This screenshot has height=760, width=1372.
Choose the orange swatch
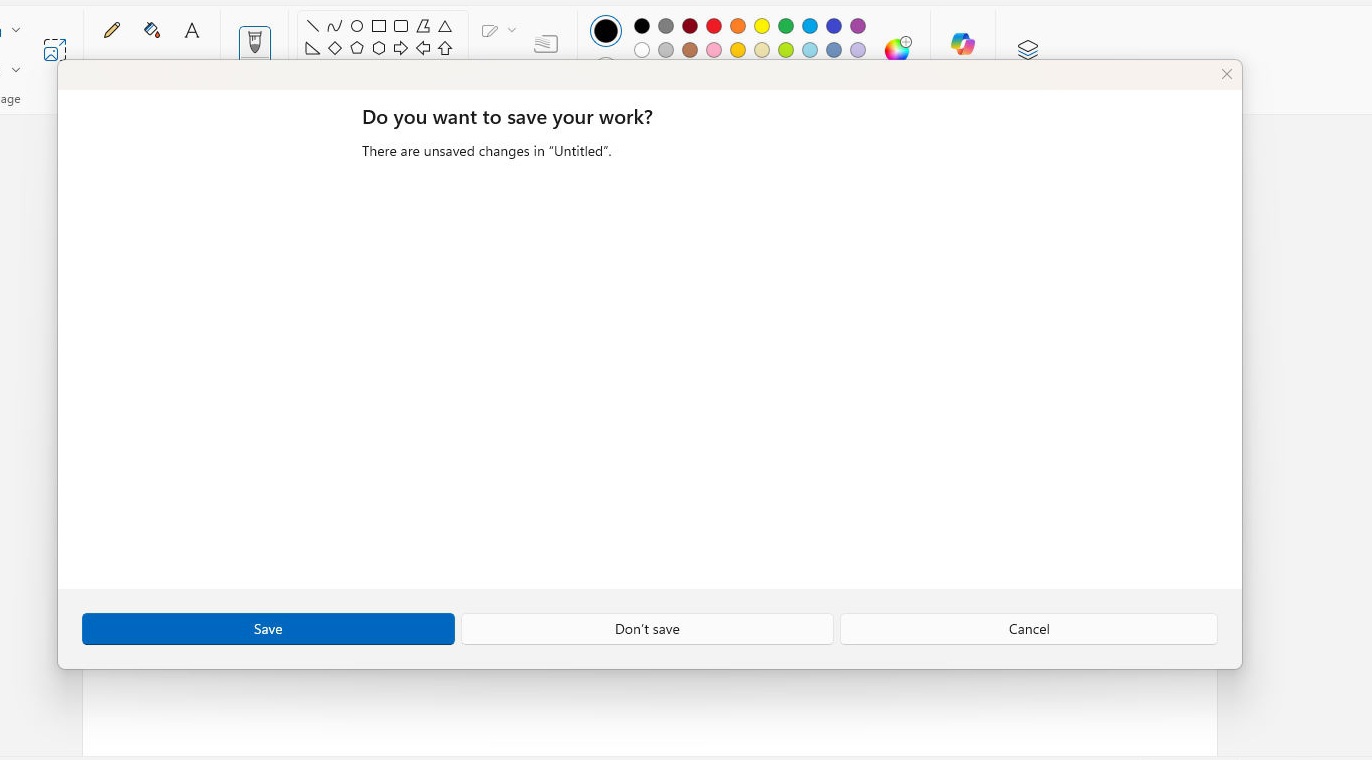(738, 26)
